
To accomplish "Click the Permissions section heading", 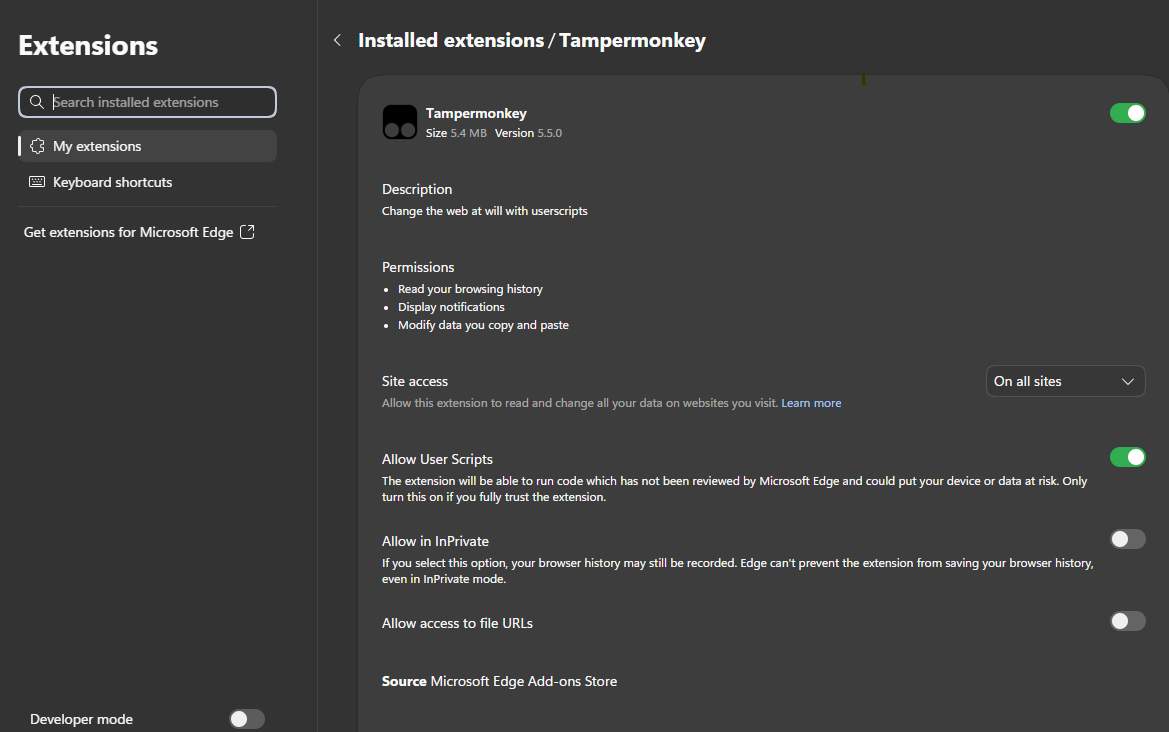I will click(418, 267).
